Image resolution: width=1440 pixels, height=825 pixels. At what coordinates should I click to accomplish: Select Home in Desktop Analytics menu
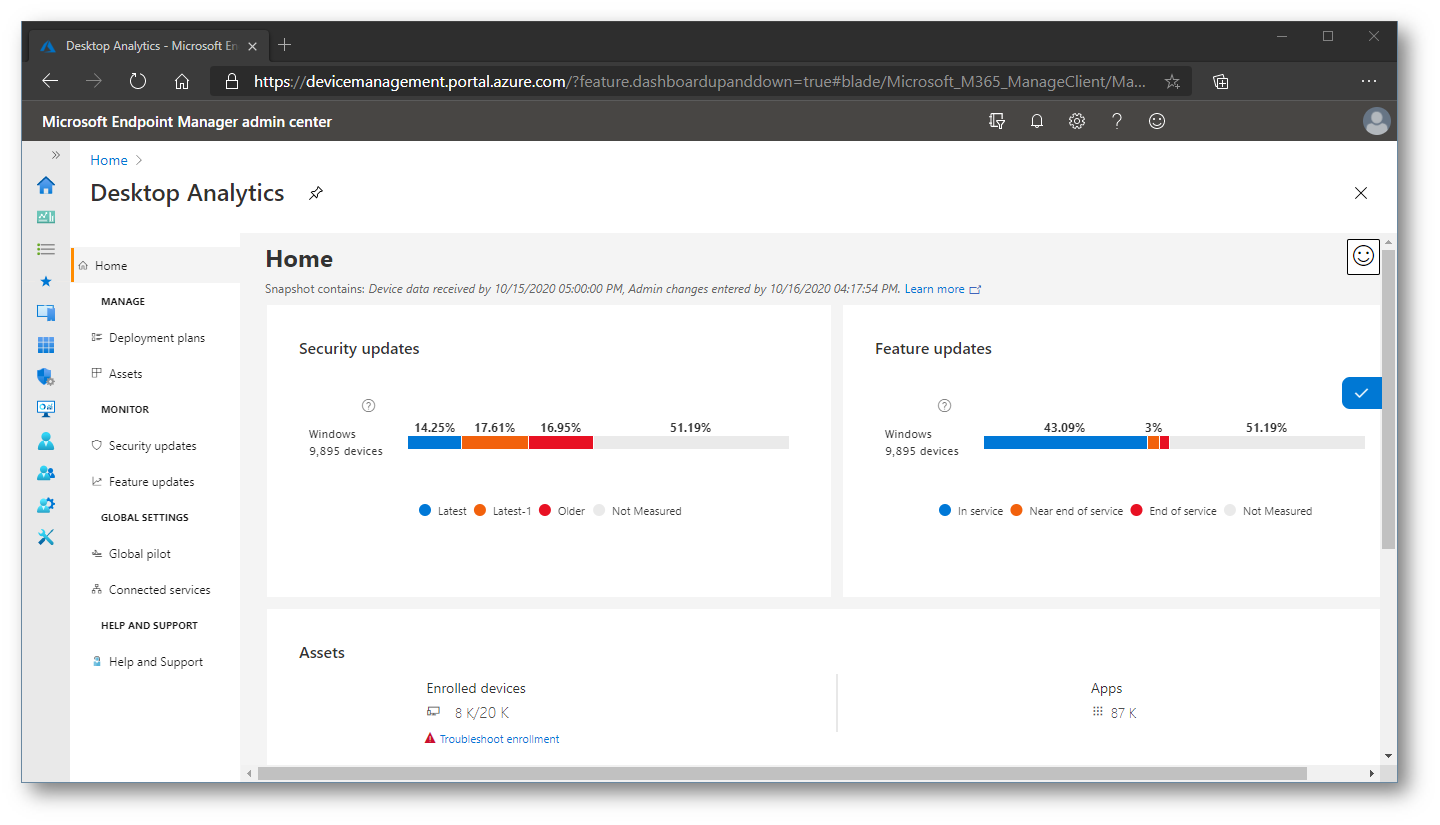pos(155,266)
